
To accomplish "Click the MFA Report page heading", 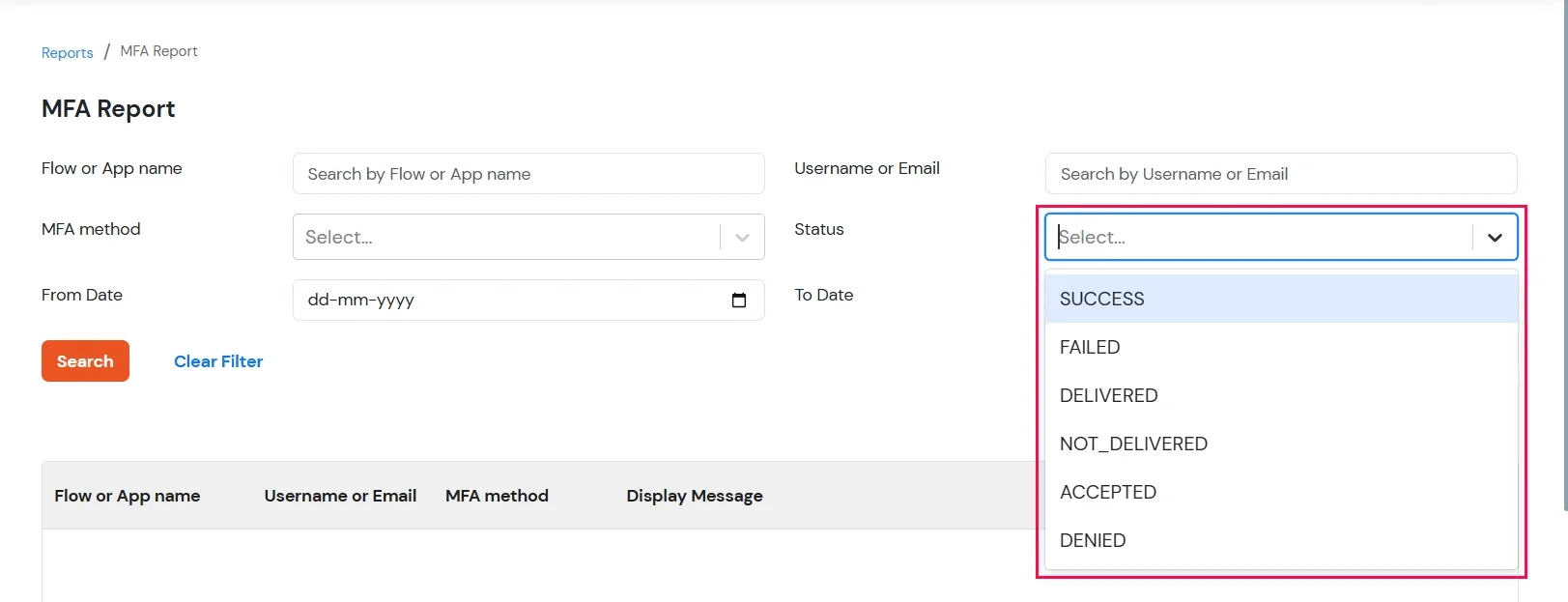I will pyautogui.click(x=108, y=109).
